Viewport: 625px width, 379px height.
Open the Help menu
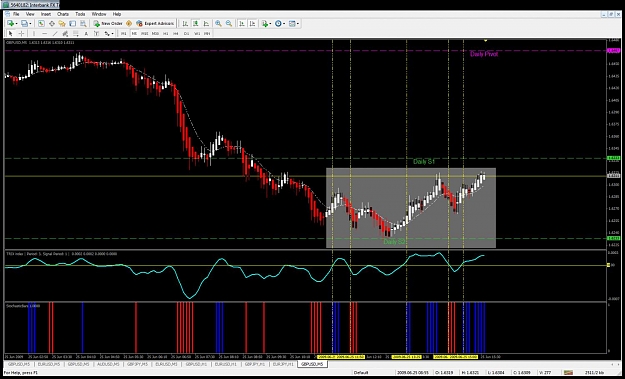117,14
